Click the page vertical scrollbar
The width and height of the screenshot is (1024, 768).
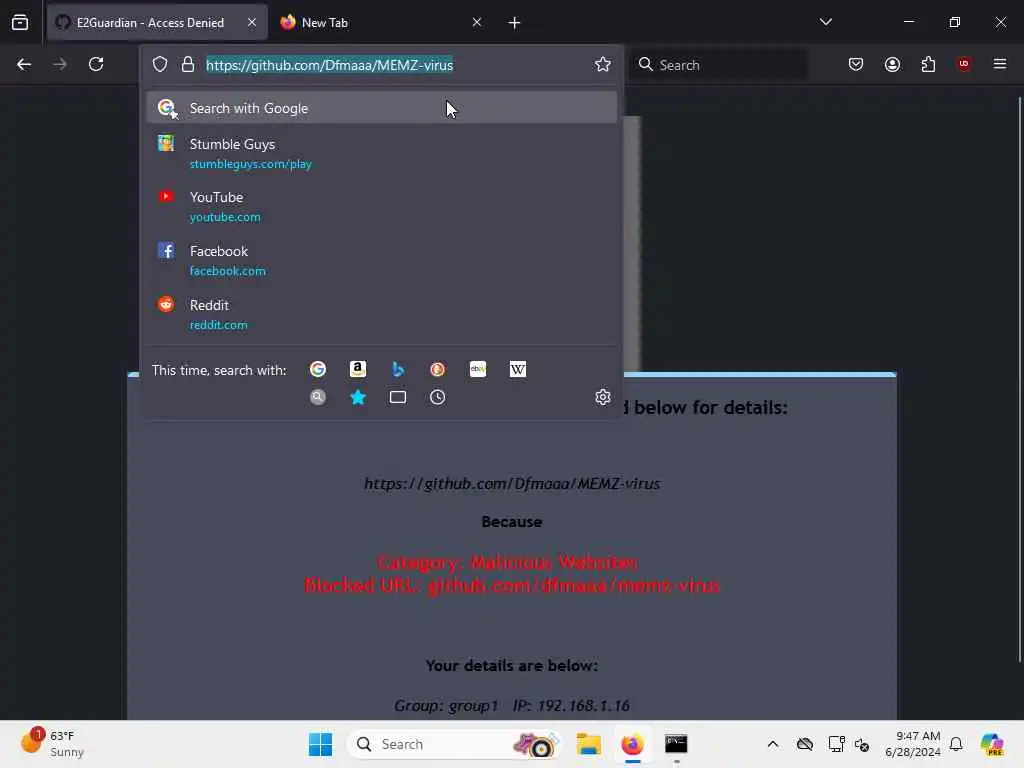click(x=1019, y=379)
